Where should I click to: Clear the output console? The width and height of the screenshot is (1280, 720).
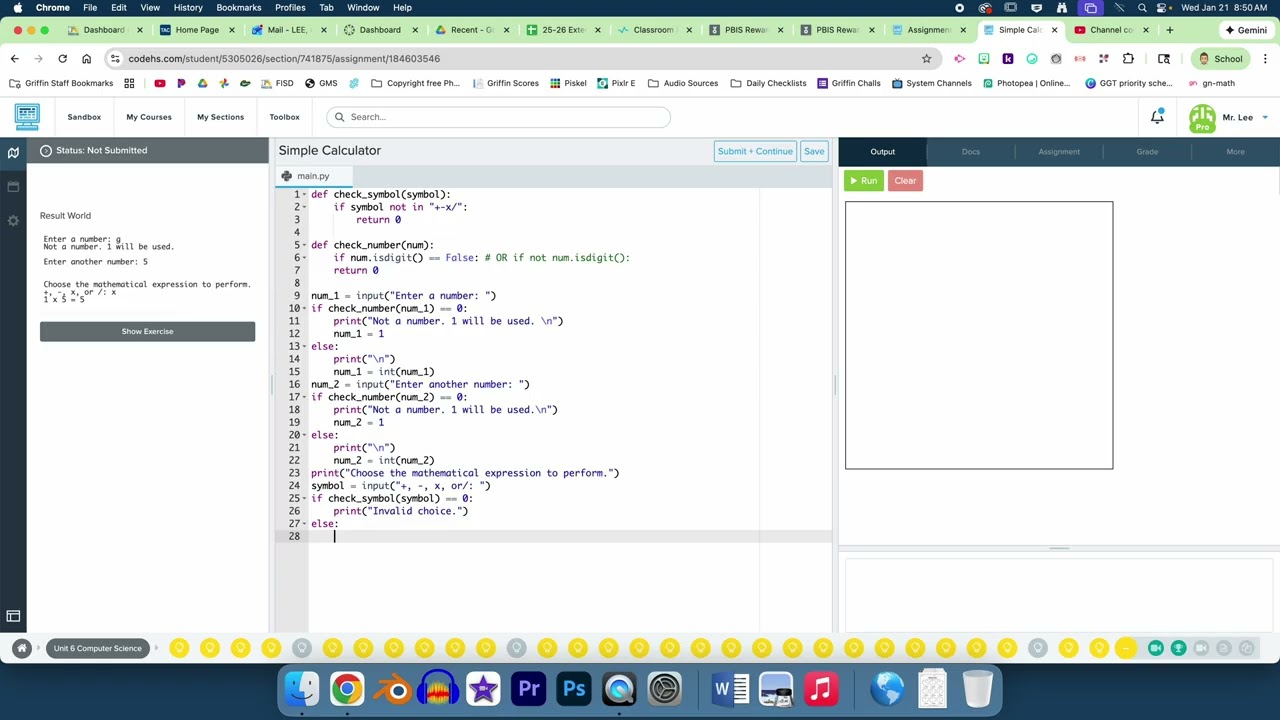[x=905, y=181]
